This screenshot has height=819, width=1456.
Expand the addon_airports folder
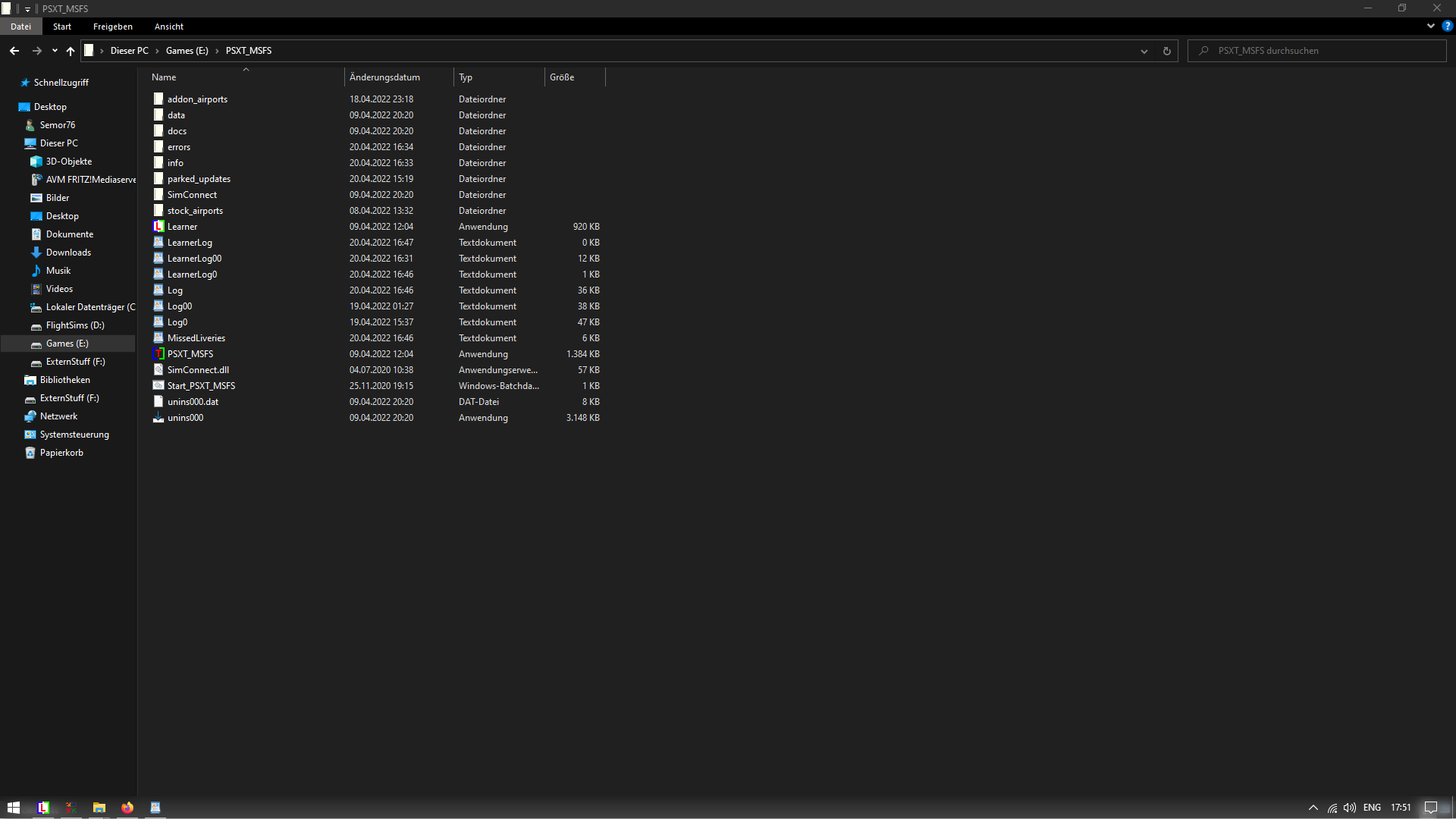(x=197, y=98)
